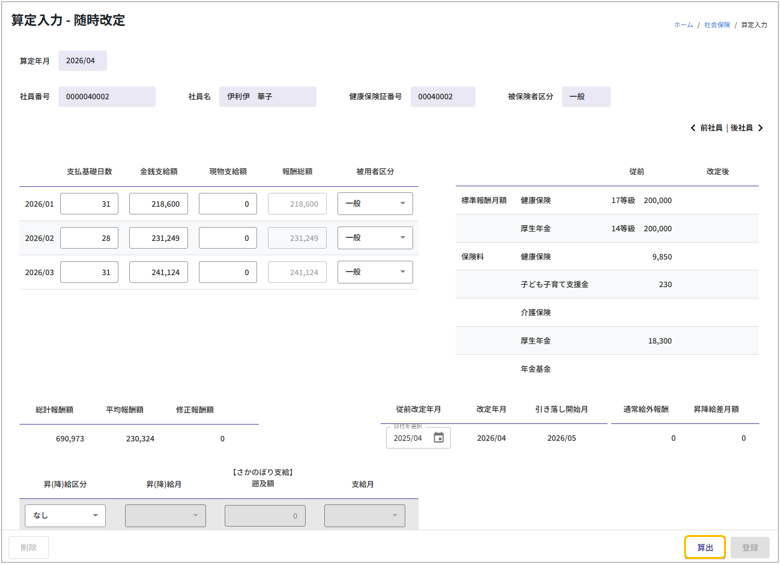Click the 被保険者区分 field showing 一般
This screenshot has height=565, width=781.
(585, 97)
